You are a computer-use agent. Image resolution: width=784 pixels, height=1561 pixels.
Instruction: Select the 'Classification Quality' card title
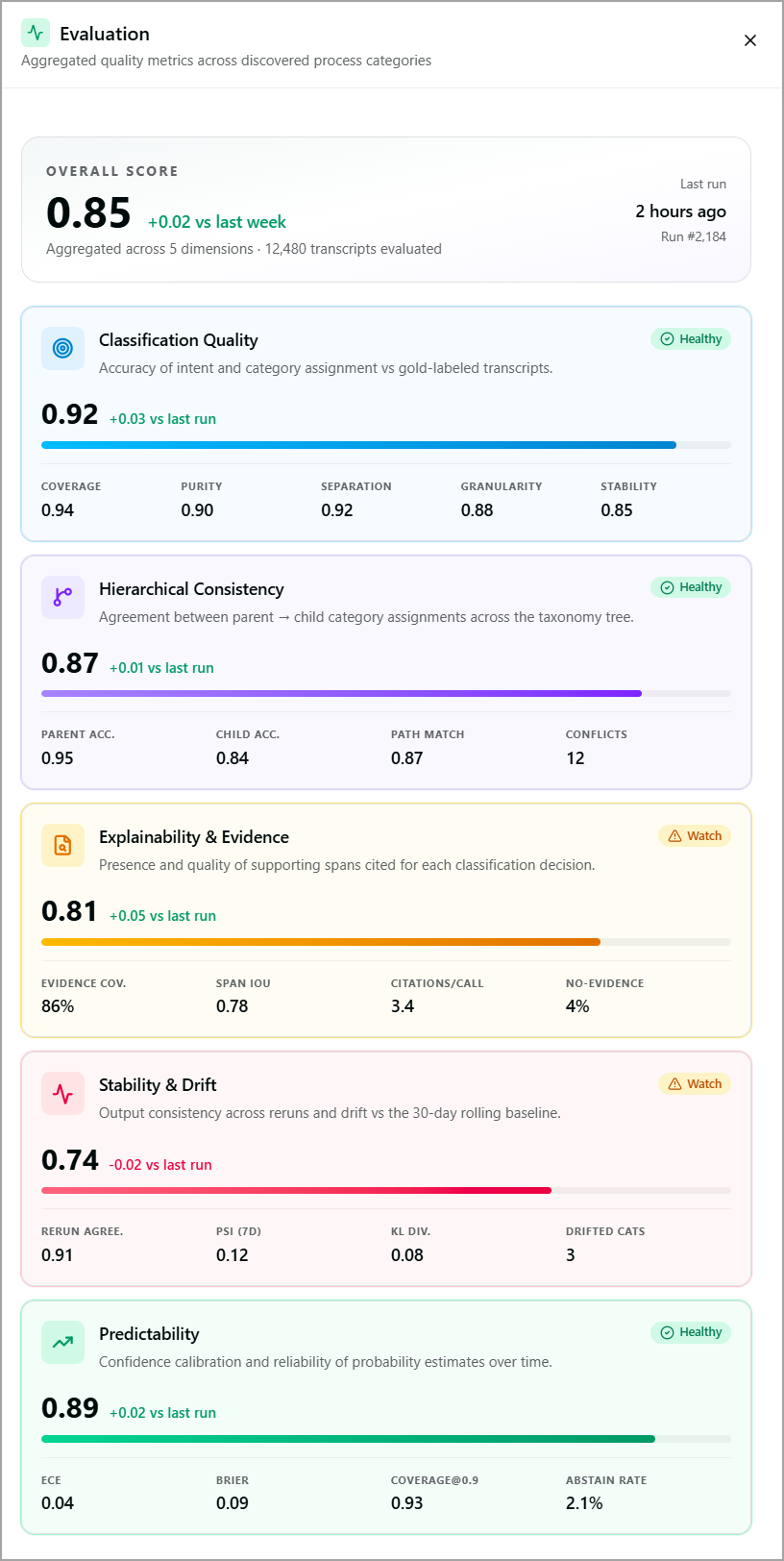point(179,340)
